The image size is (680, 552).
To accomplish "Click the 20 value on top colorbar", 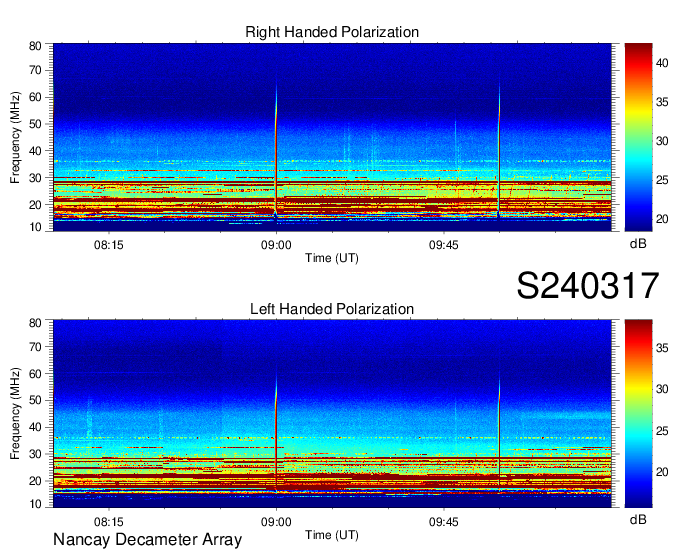I will pyautogui.click(x=662, y=219).
